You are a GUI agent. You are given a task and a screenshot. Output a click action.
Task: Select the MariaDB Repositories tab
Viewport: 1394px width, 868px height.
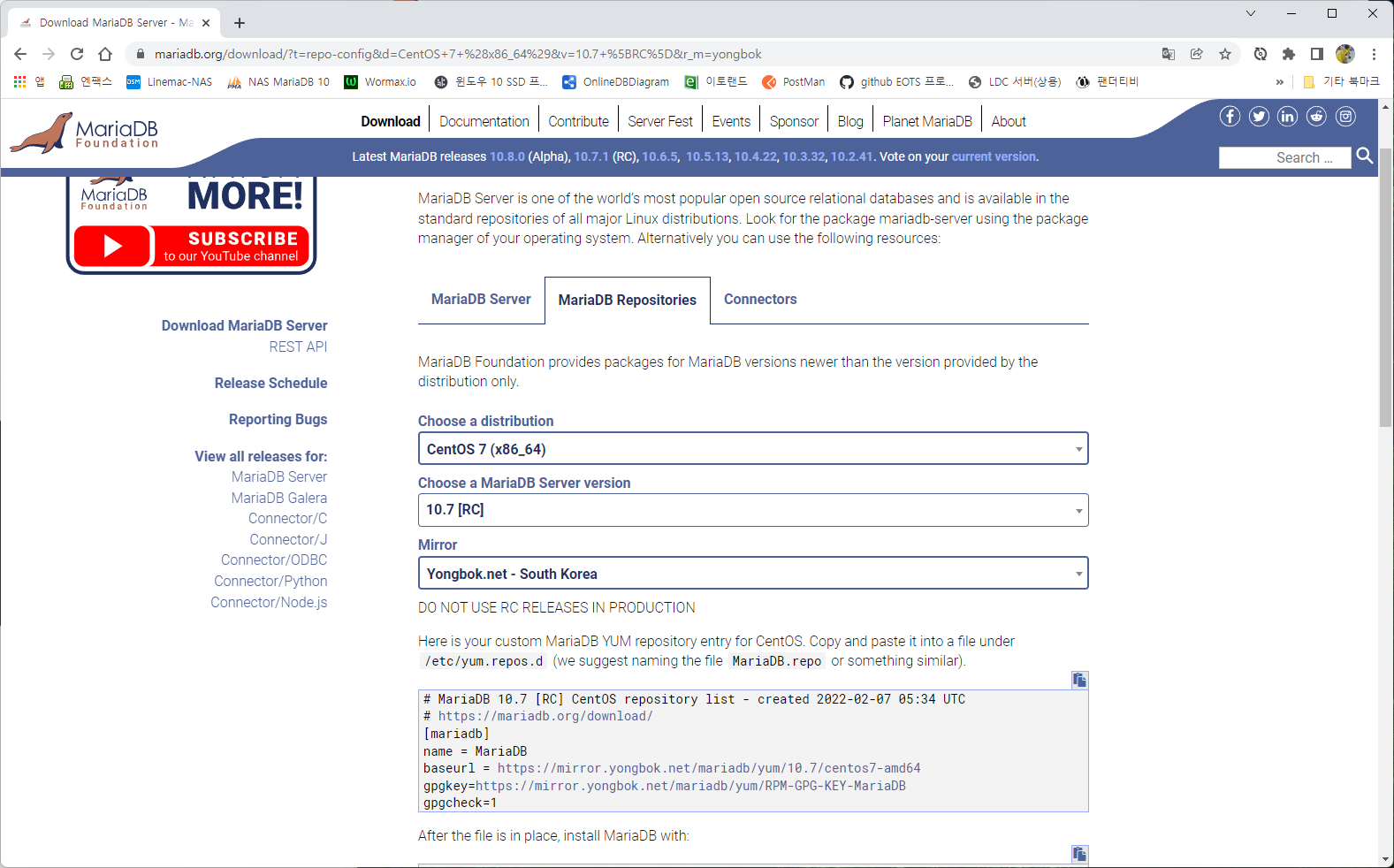[x=628, y=301]
